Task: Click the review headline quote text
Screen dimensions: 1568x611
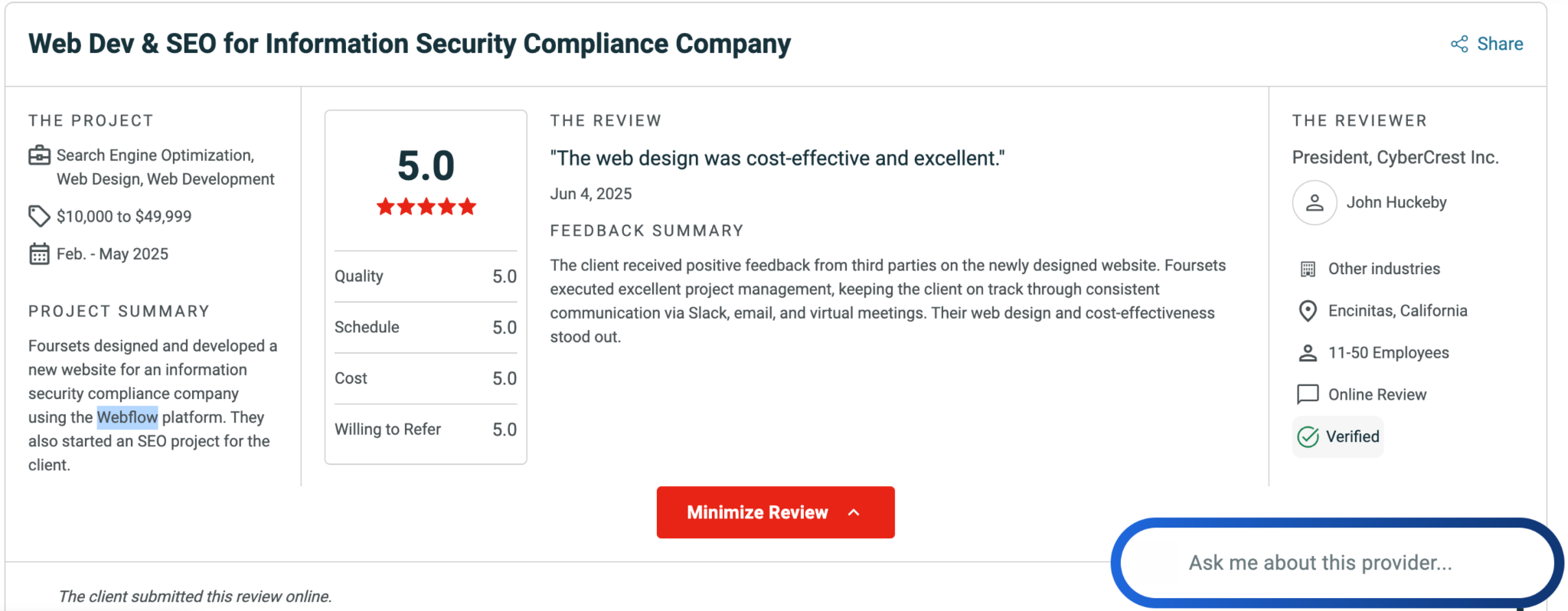Action: point(777,158)
